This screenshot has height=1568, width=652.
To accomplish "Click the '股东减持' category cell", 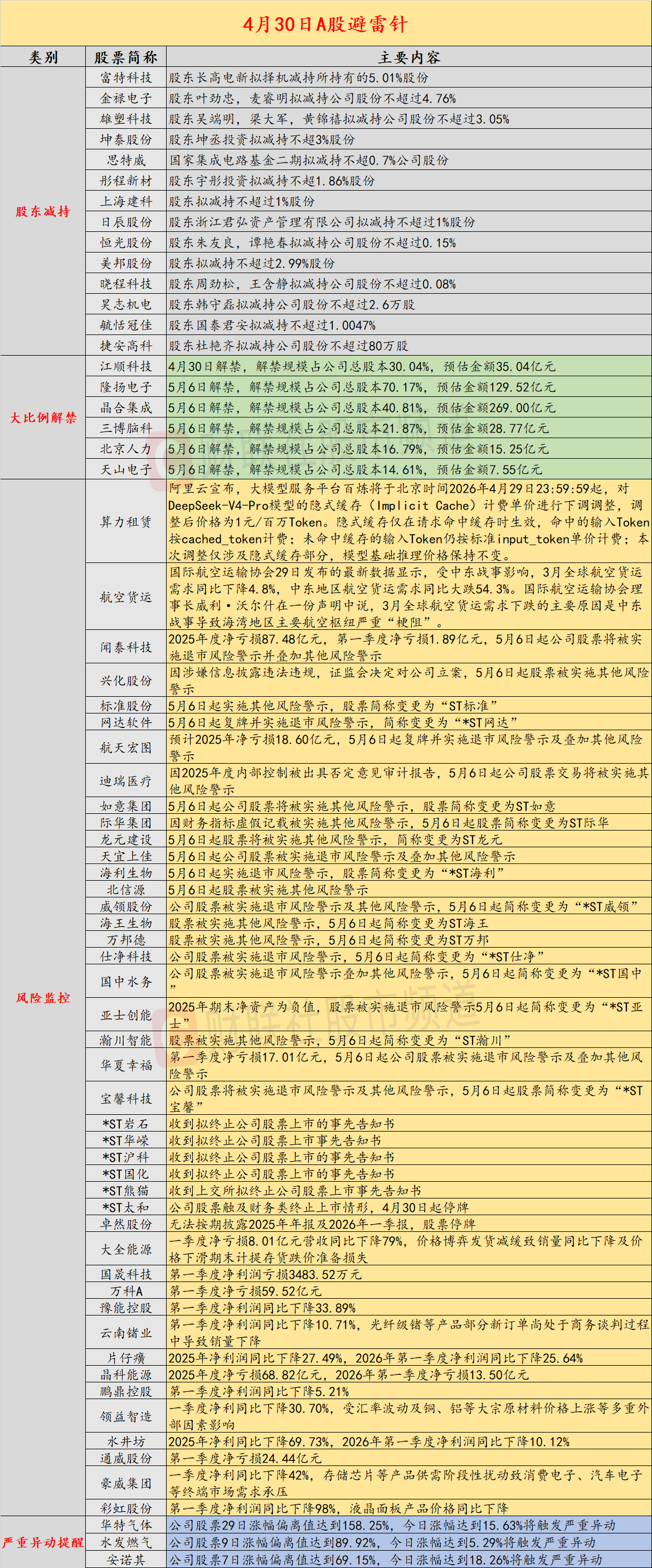I will coord(42,211).
